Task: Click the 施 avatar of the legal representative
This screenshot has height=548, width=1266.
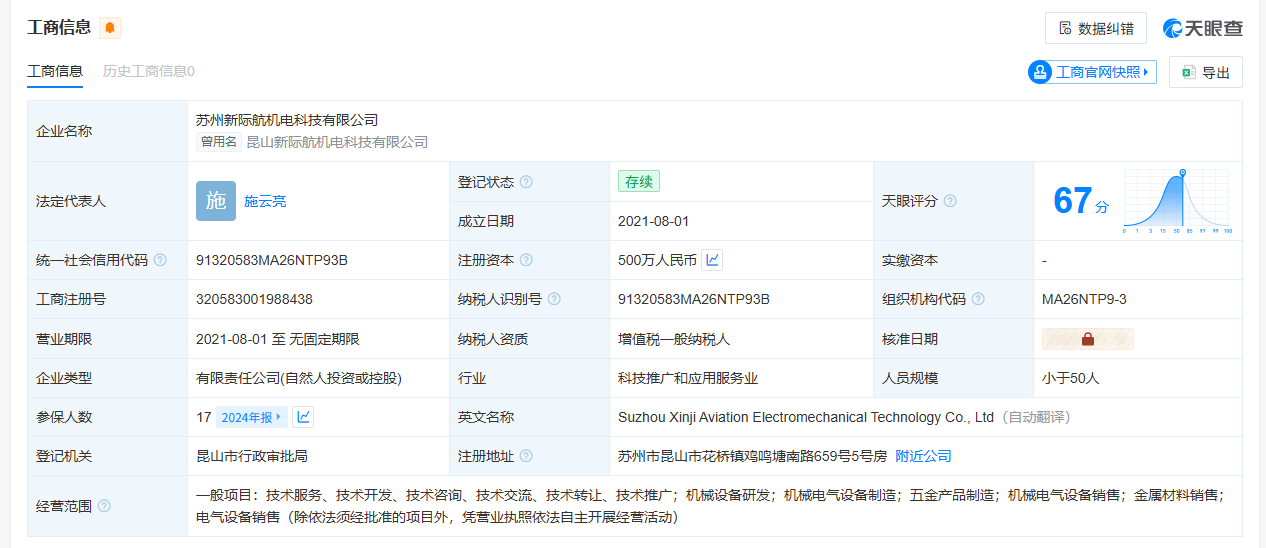Action: [x=216, y=201]
